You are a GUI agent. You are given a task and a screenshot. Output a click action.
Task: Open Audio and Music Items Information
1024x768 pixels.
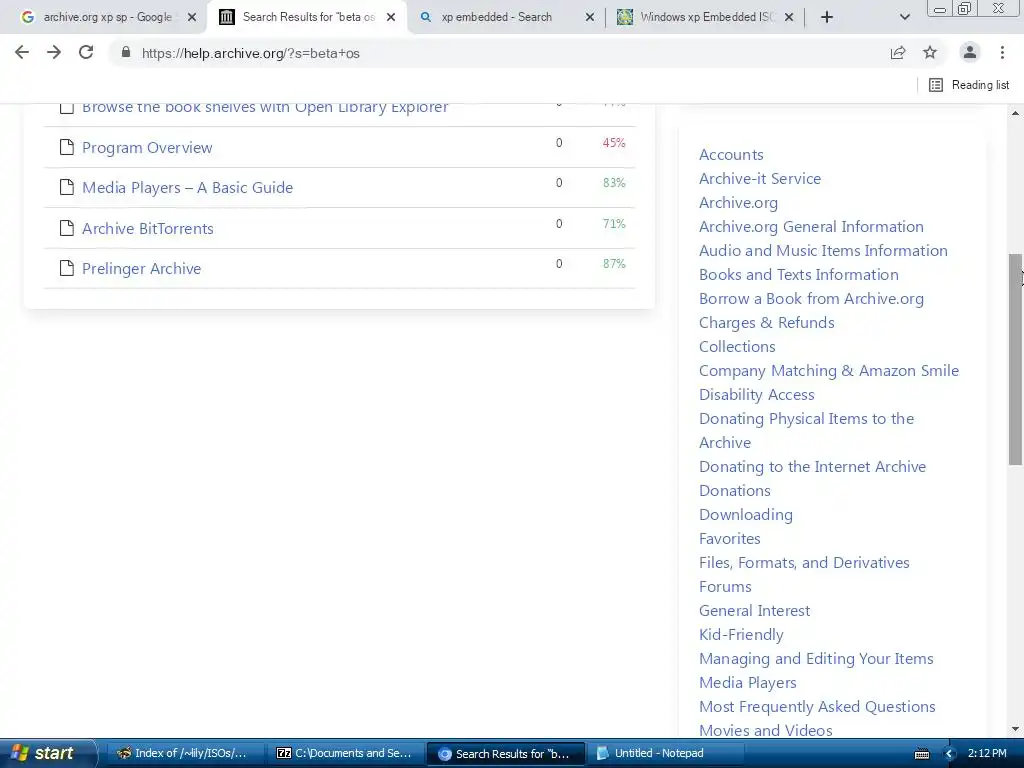click(823, 251)
